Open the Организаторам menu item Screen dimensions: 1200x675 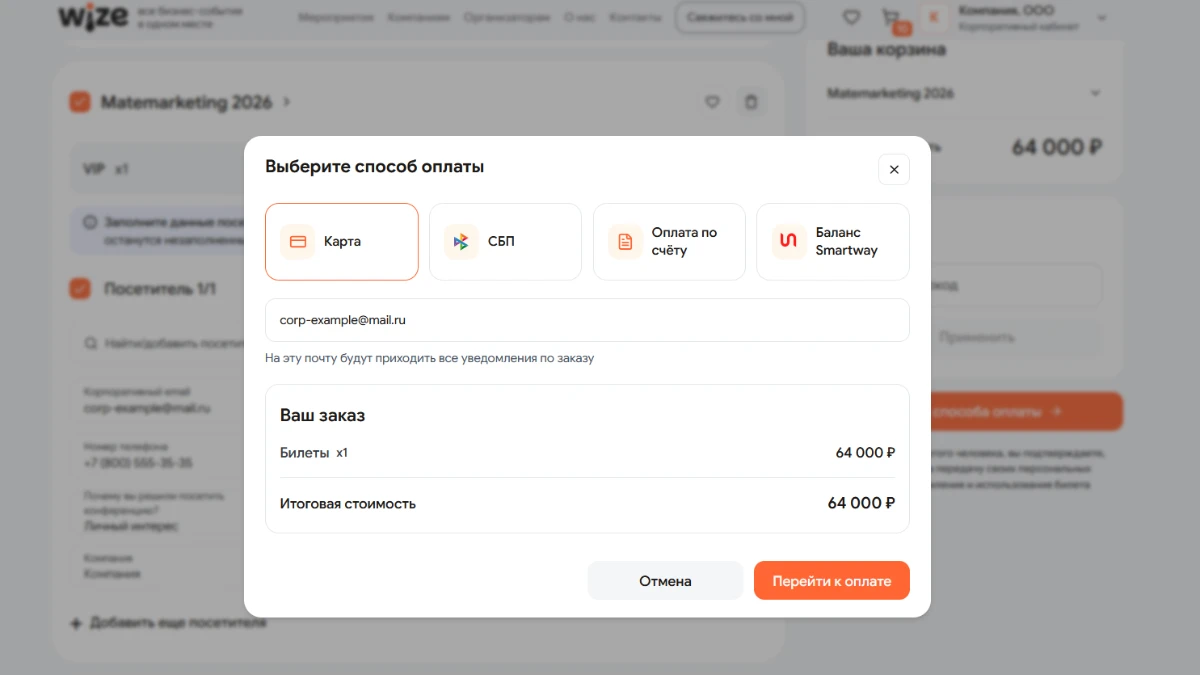pyautogui.click(x=507, y=18)
